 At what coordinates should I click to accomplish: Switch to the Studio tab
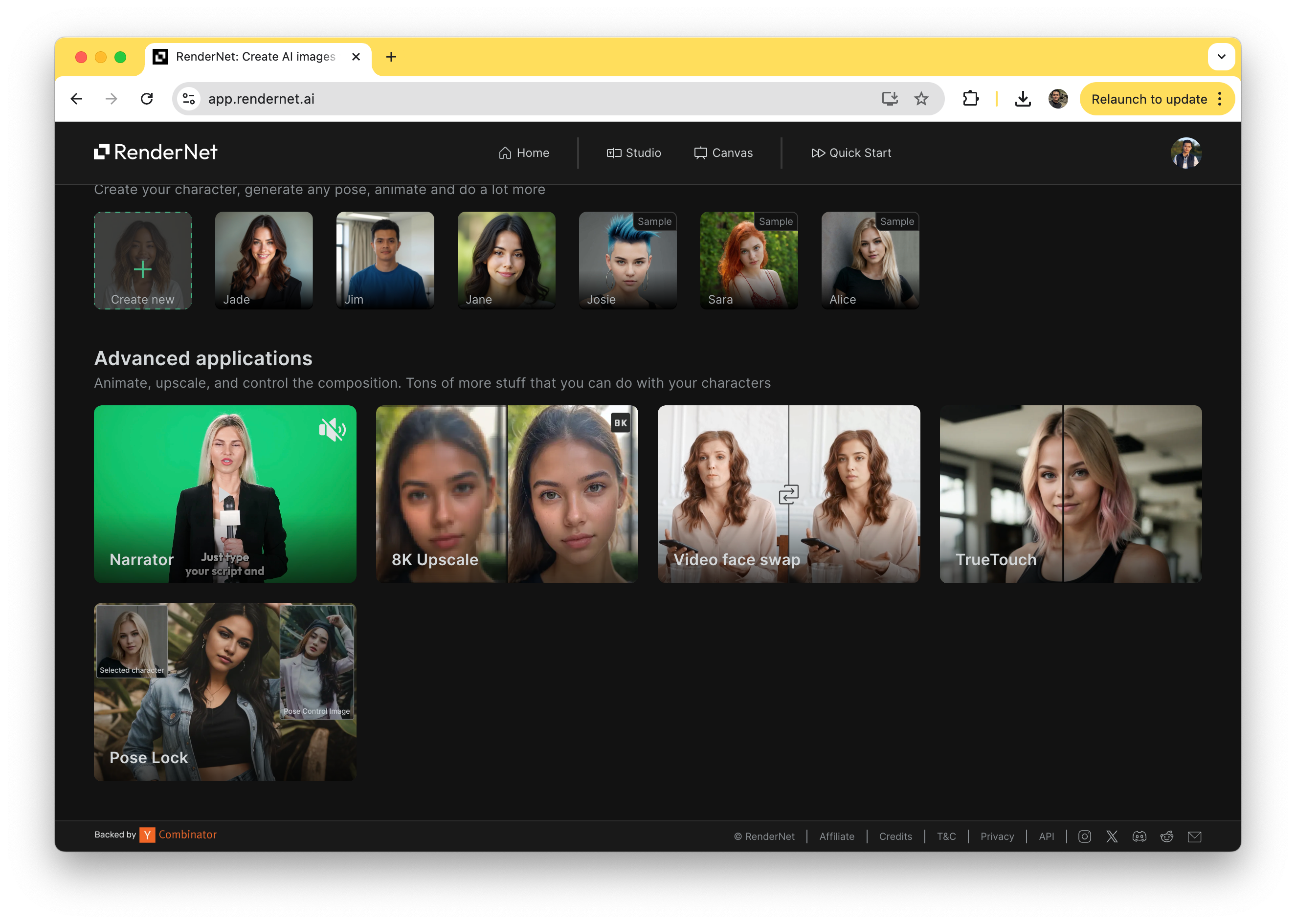(634, 152)
